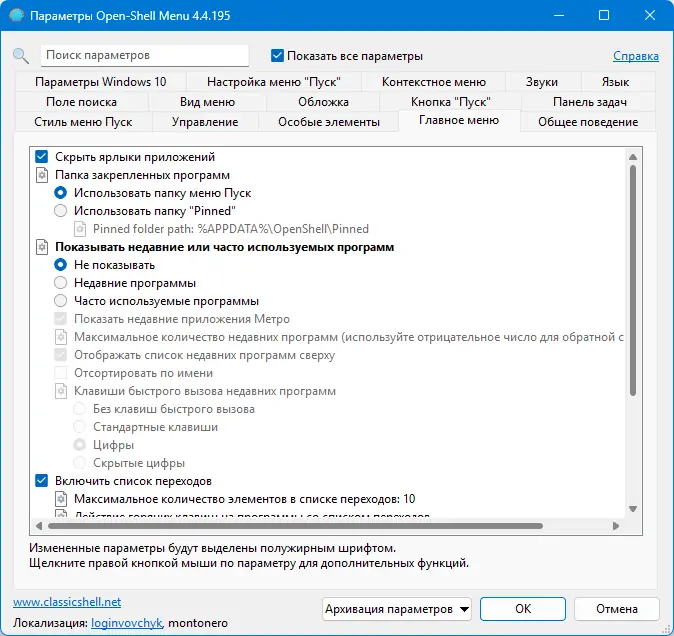This screenshot has width=674, height=636.
Task: Toggle Отображать список недавних программ сверху
Action: click(61, 355)
